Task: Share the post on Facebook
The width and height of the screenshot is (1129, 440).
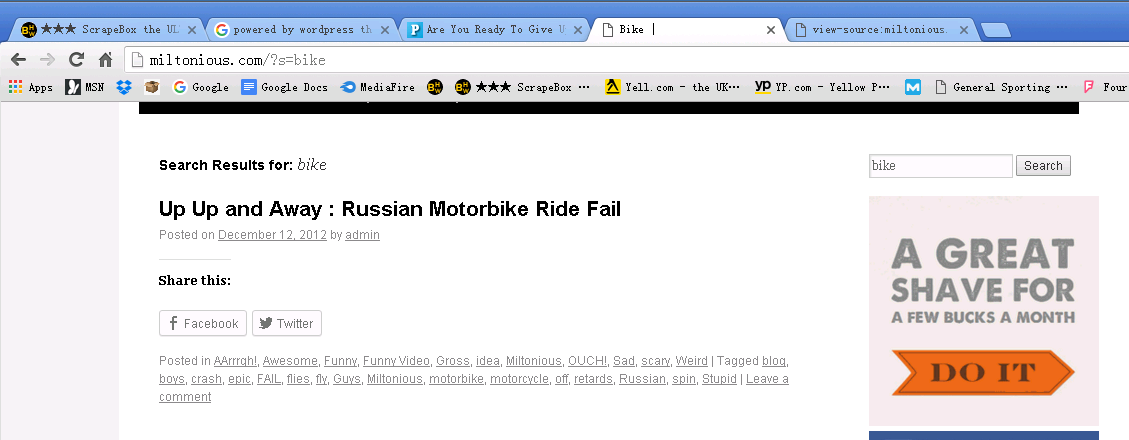Action: pos(203,323)
